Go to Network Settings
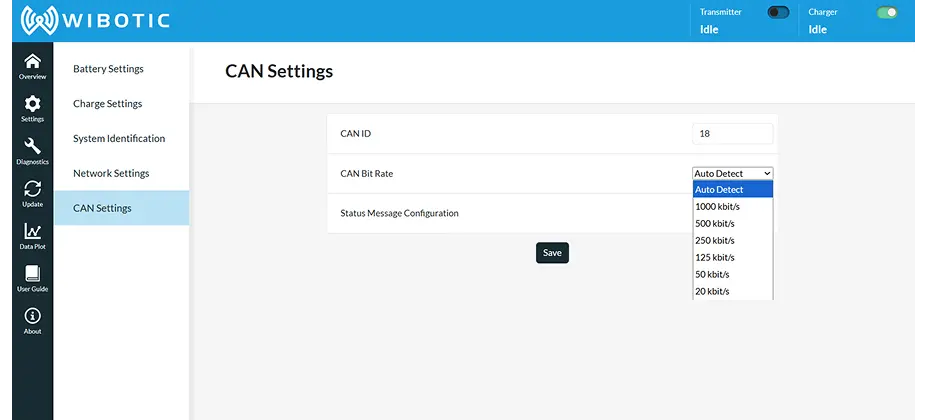This screenshot has height=420, width=928. (x=111, y=173)
